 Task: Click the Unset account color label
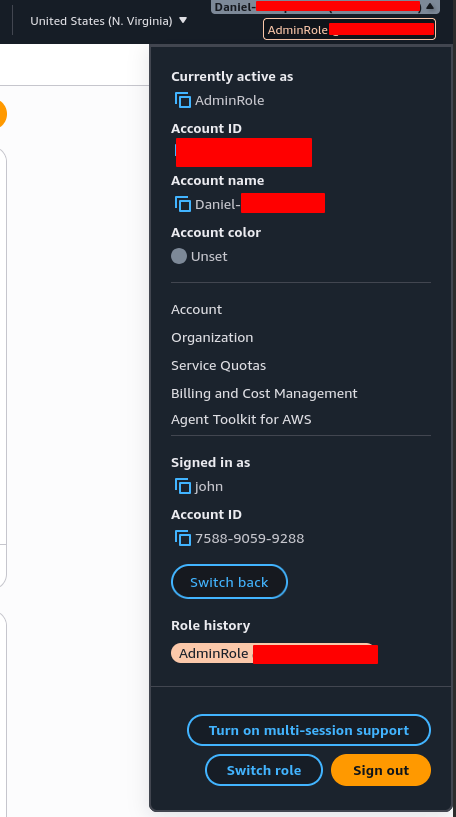coord(209,256)
